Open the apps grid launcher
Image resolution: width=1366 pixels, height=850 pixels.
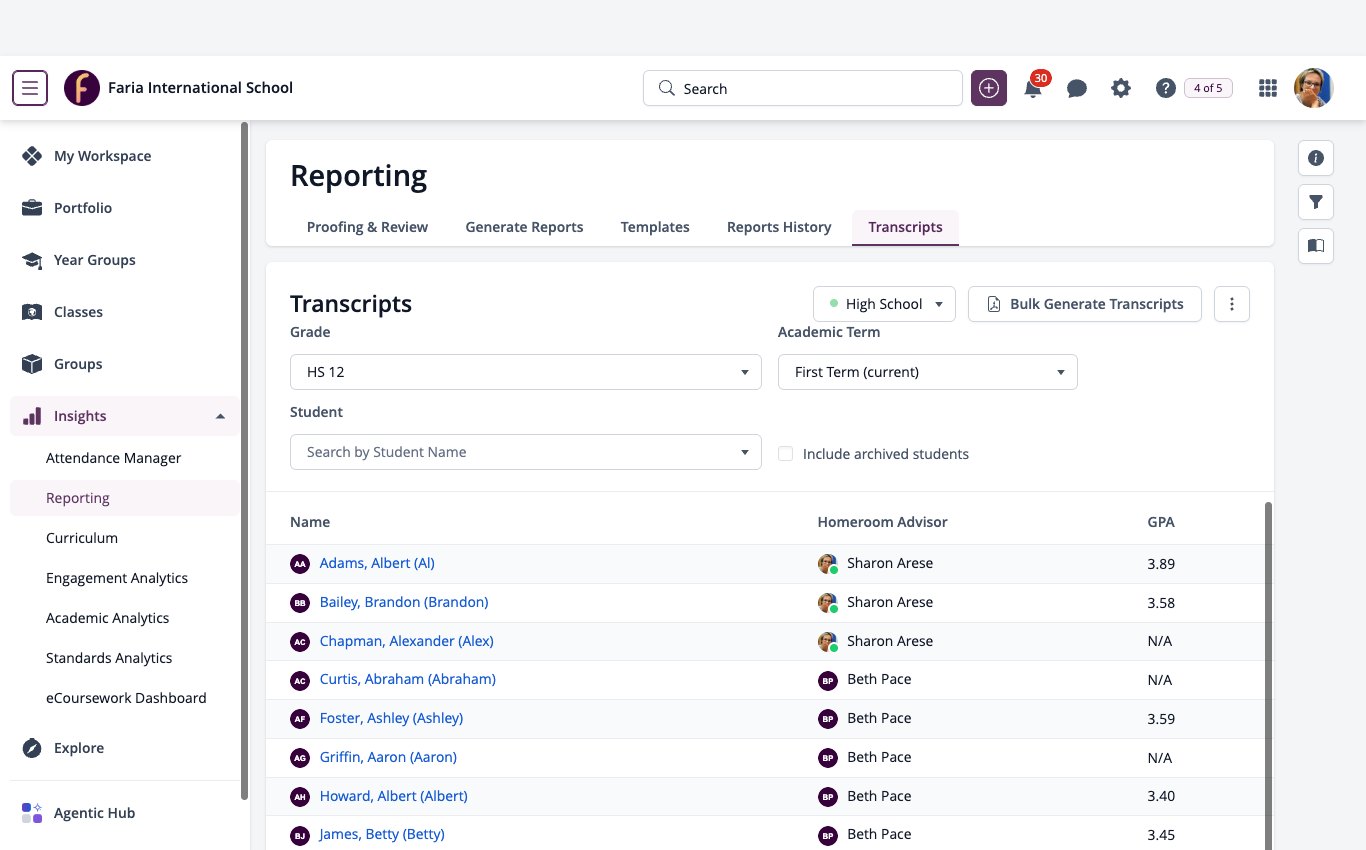1268,88
